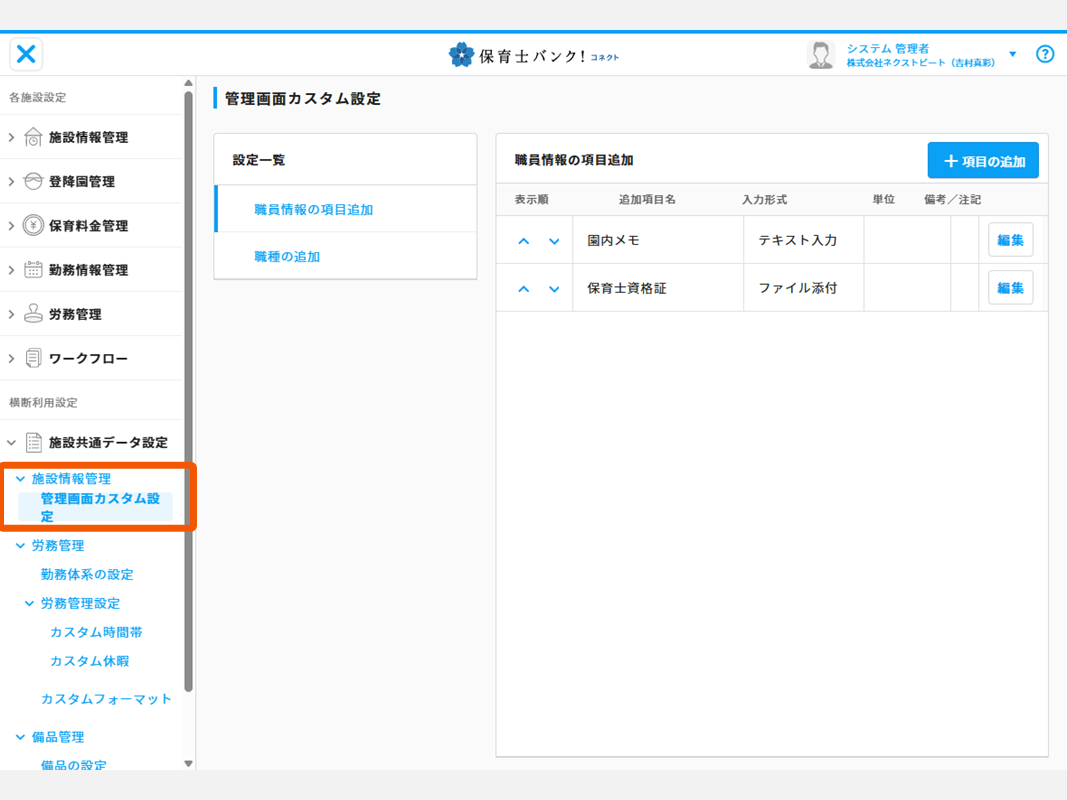Select 職員情報の項目追加 in settings list
Image resolution: width=1067 pixels, height=800 pixels.
click(313, 210)
